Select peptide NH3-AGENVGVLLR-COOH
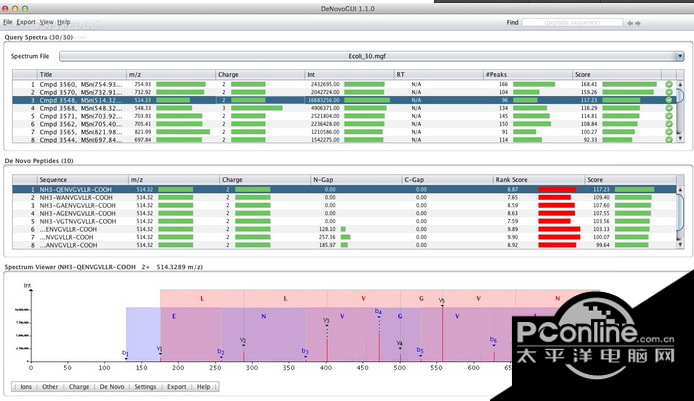The width and height of the screenshot is (694, 401). [x=344, y=213]
